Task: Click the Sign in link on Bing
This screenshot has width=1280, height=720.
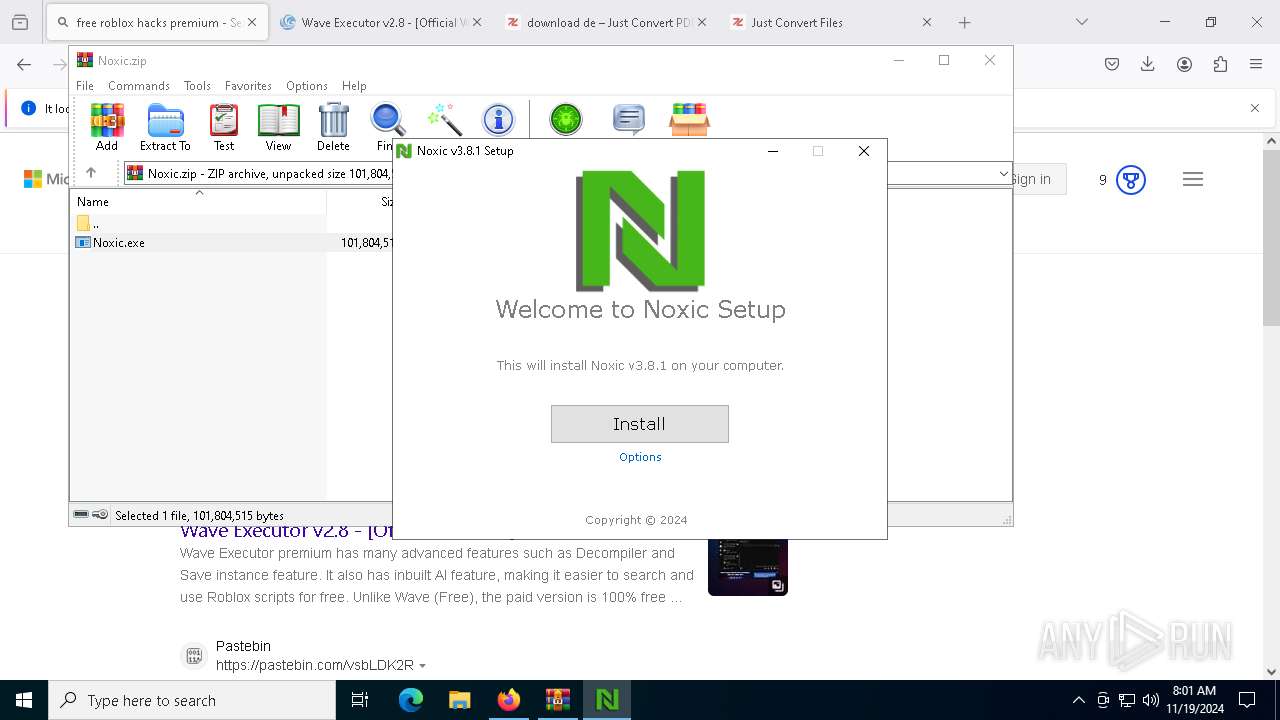Action: tap(1033, 179)
